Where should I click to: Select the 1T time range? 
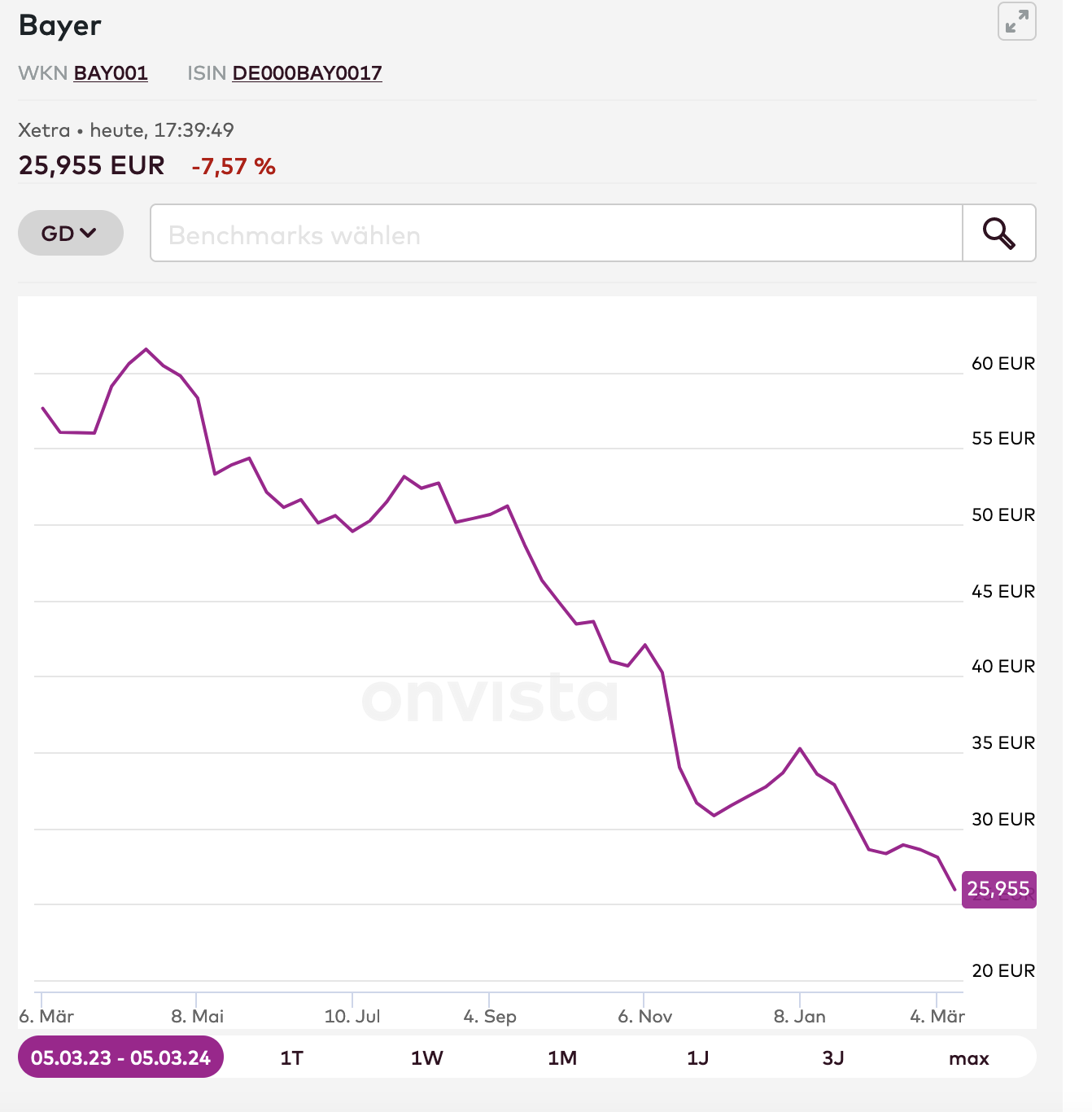click(x=291, y=1058)
